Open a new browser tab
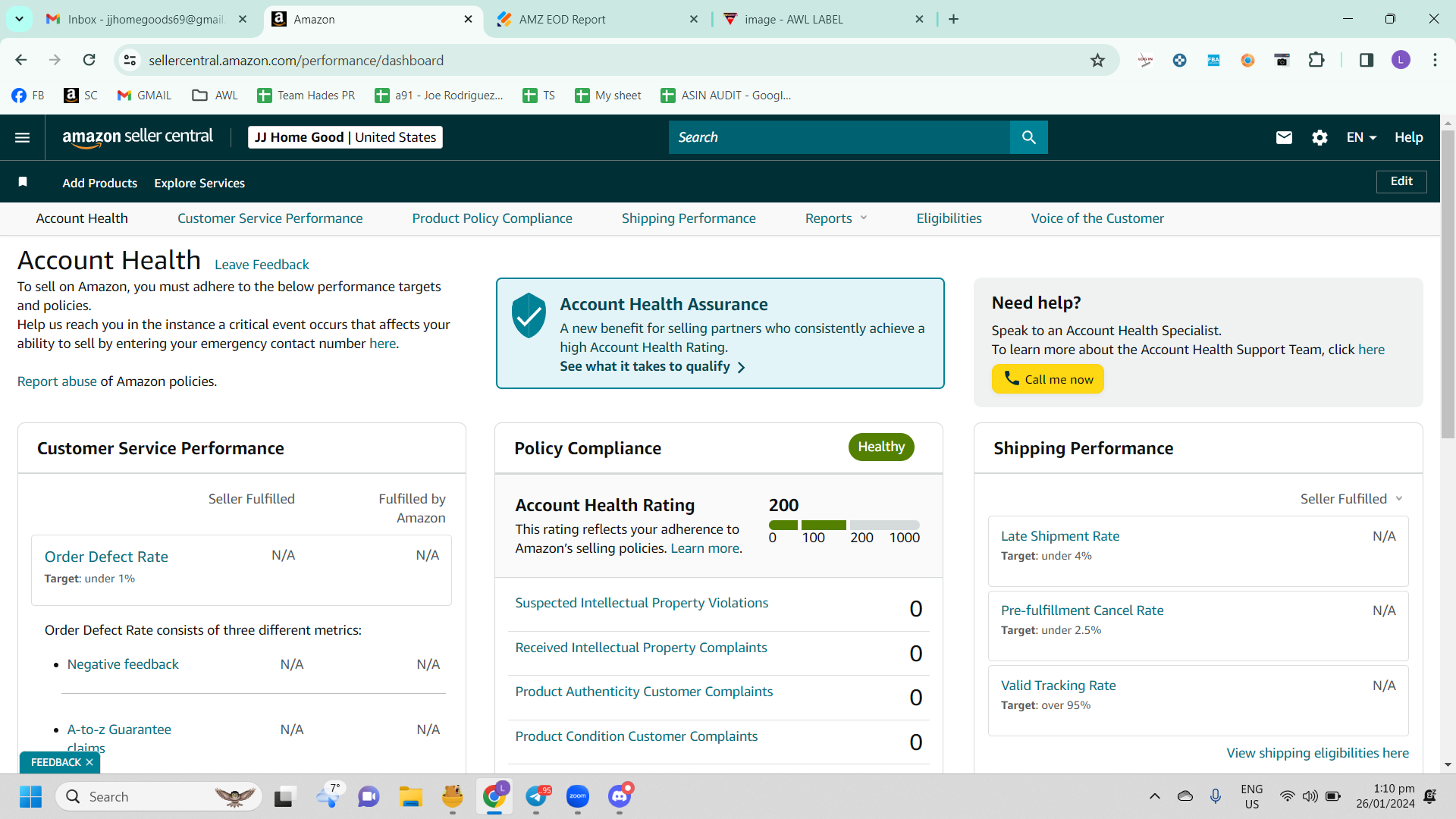 tap(953, 19)
